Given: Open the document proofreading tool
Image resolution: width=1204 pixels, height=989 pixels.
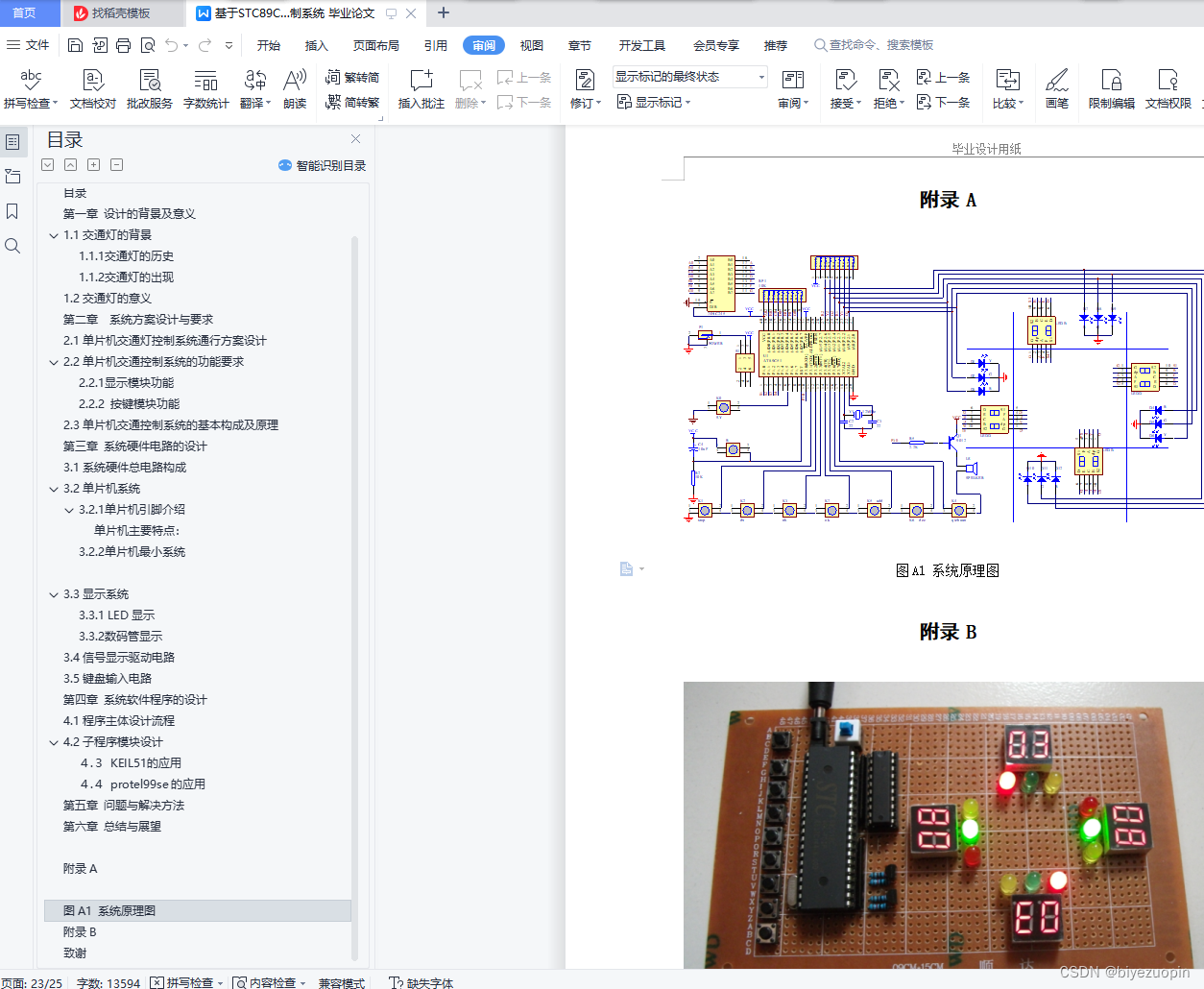Looking at the screenshot, I should 93,88.
